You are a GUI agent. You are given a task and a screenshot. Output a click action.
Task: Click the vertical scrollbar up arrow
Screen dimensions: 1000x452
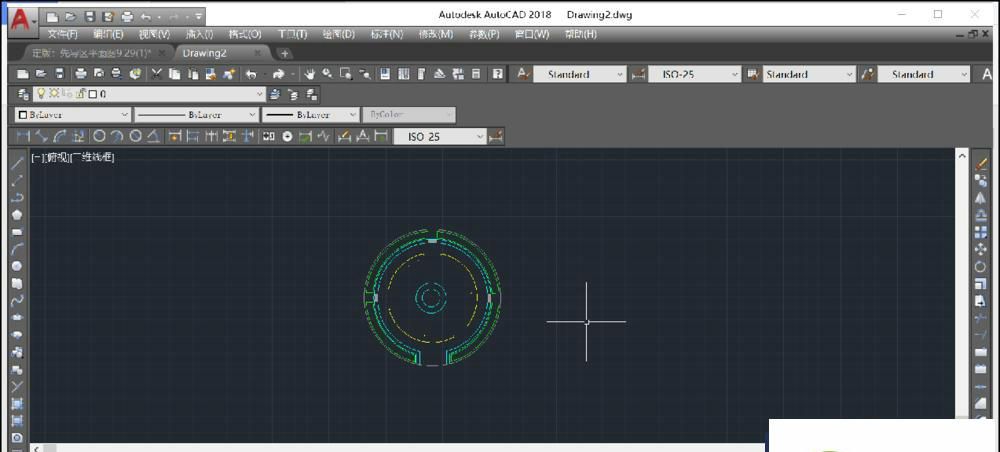point(963,157)
